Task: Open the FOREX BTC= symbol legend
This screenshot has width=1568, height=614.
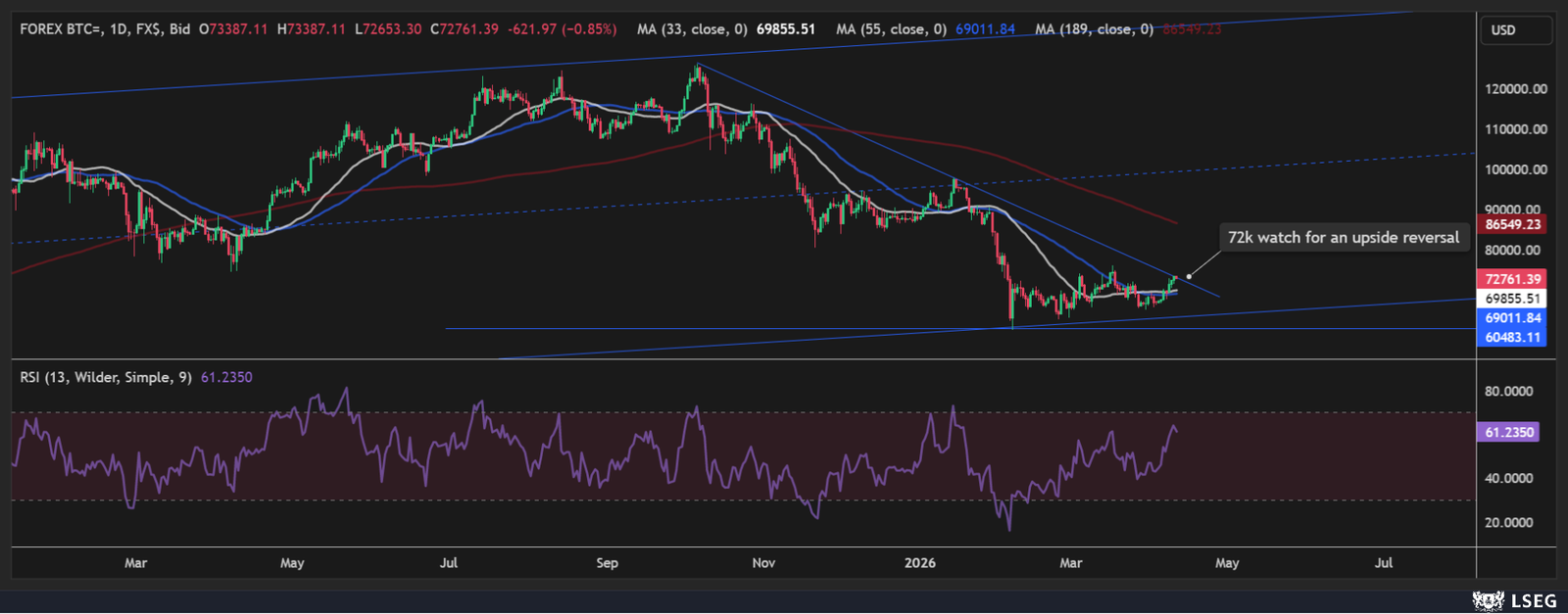Action: 63,29
